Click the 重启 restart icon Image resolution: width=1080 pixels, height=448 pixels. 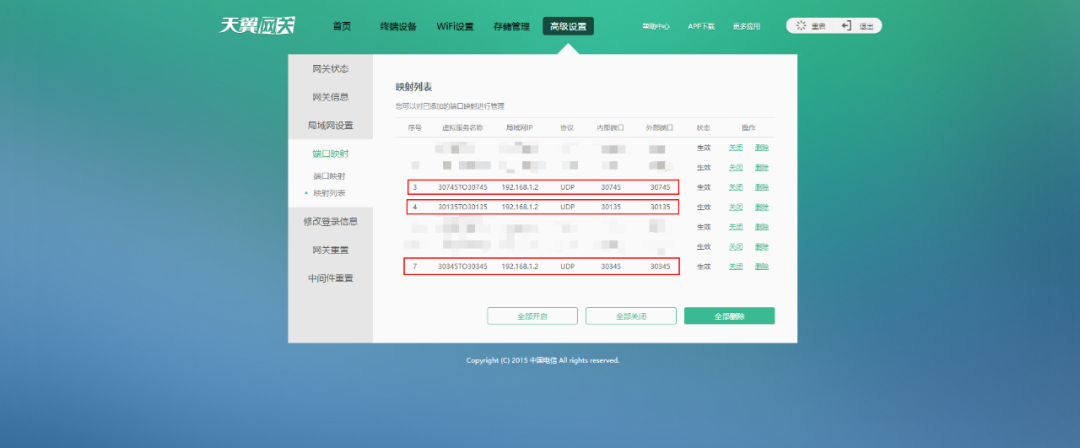pyautogui.click(x=800, y=26)
